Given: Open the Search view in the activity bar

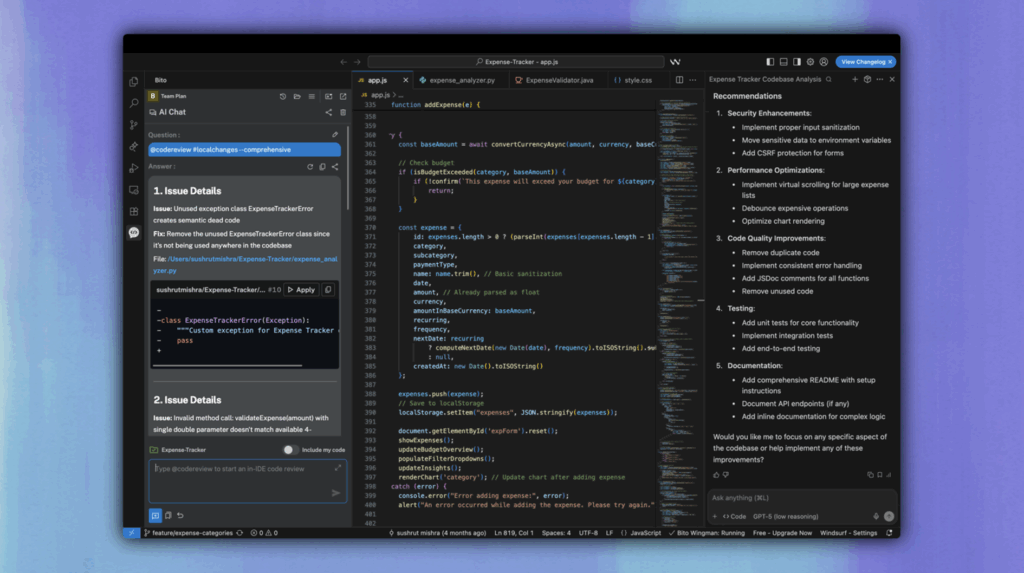Looking at the screenshot, I should pyautogui.click(x=134, y=103).
